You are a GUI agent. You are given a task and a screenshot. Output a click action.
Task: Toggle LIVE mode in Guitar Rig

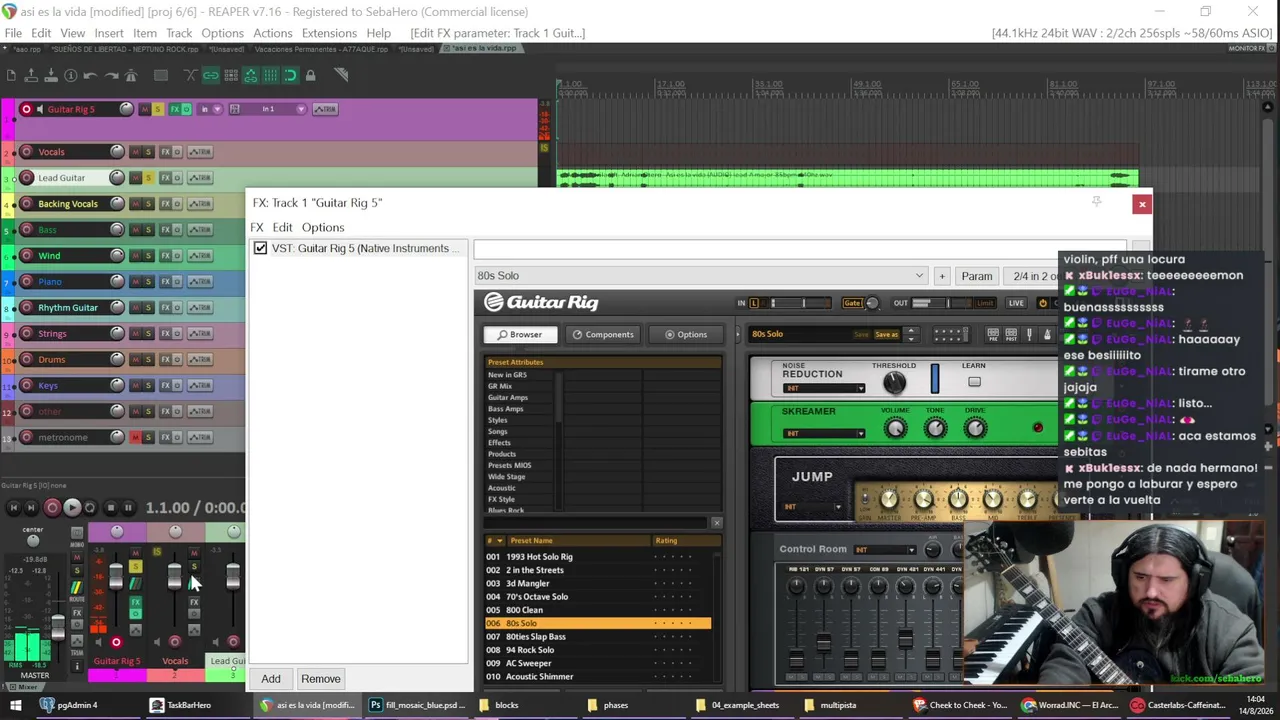pyautogui.click(x=1016, y=303)
